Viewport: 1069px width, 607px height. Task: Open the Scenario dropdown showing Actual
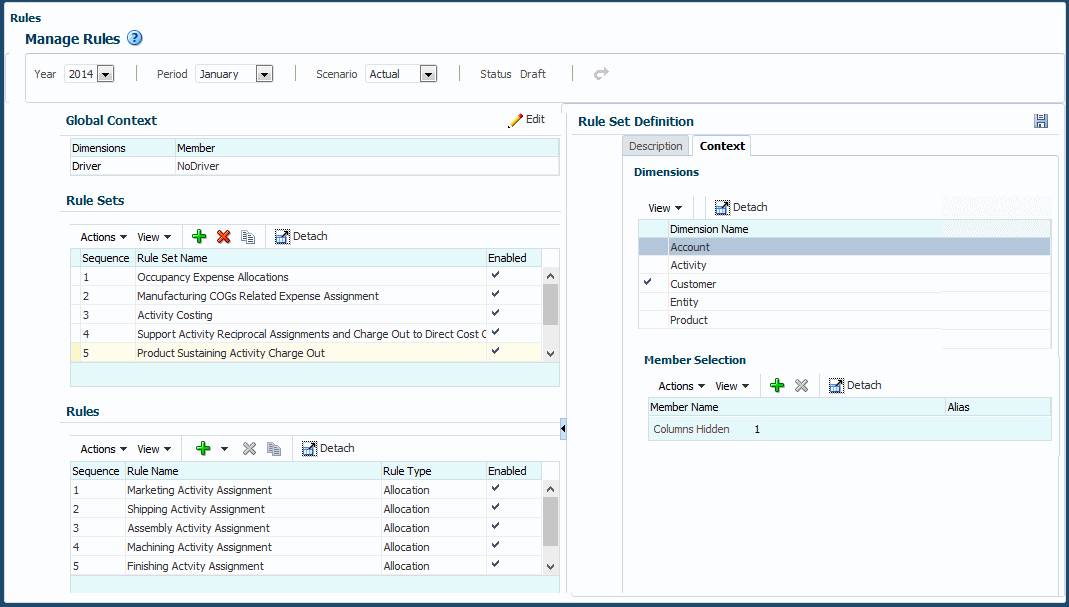428,74
